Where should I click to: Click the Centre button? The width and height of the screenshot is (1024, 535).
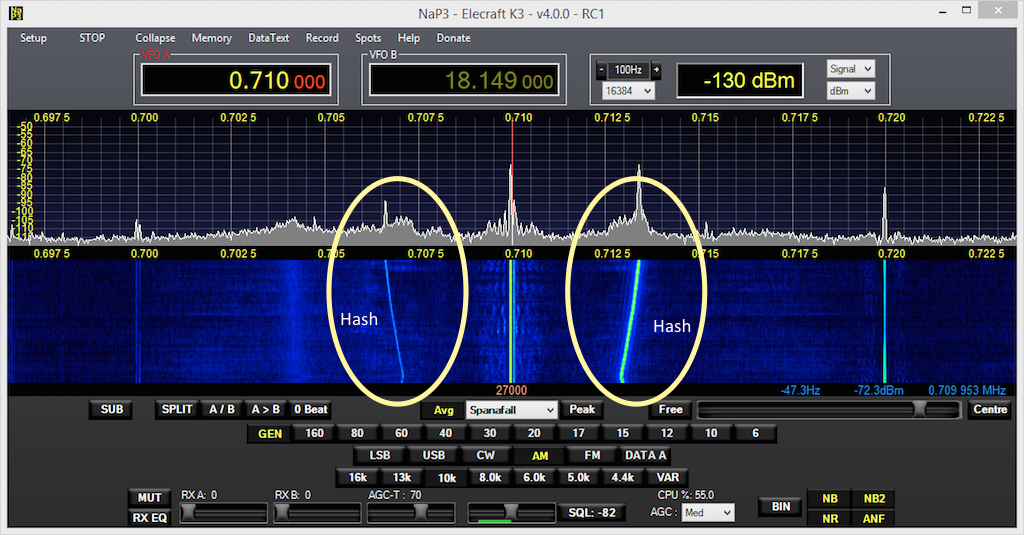989,409
